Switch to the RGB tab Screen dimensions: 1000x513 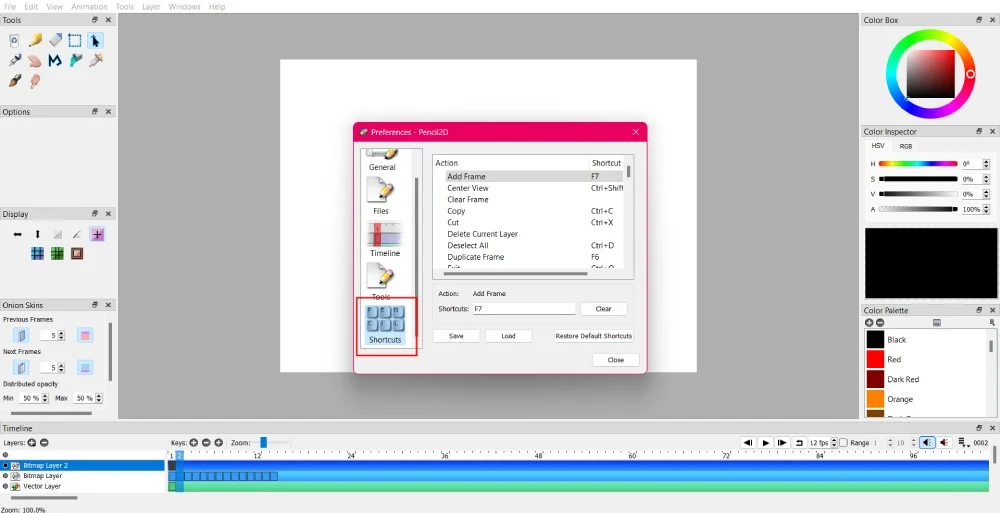(906, 146)
